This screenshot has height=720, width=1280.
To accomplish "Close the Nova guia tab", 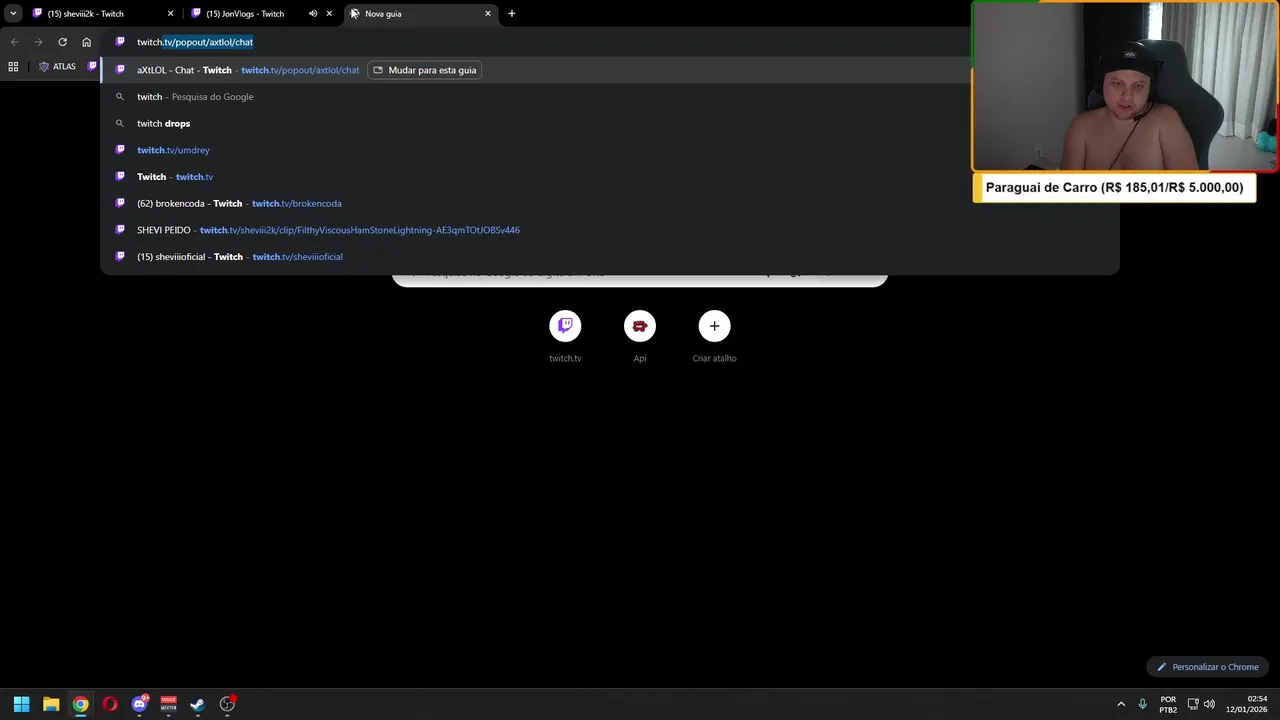I will 488,14.
